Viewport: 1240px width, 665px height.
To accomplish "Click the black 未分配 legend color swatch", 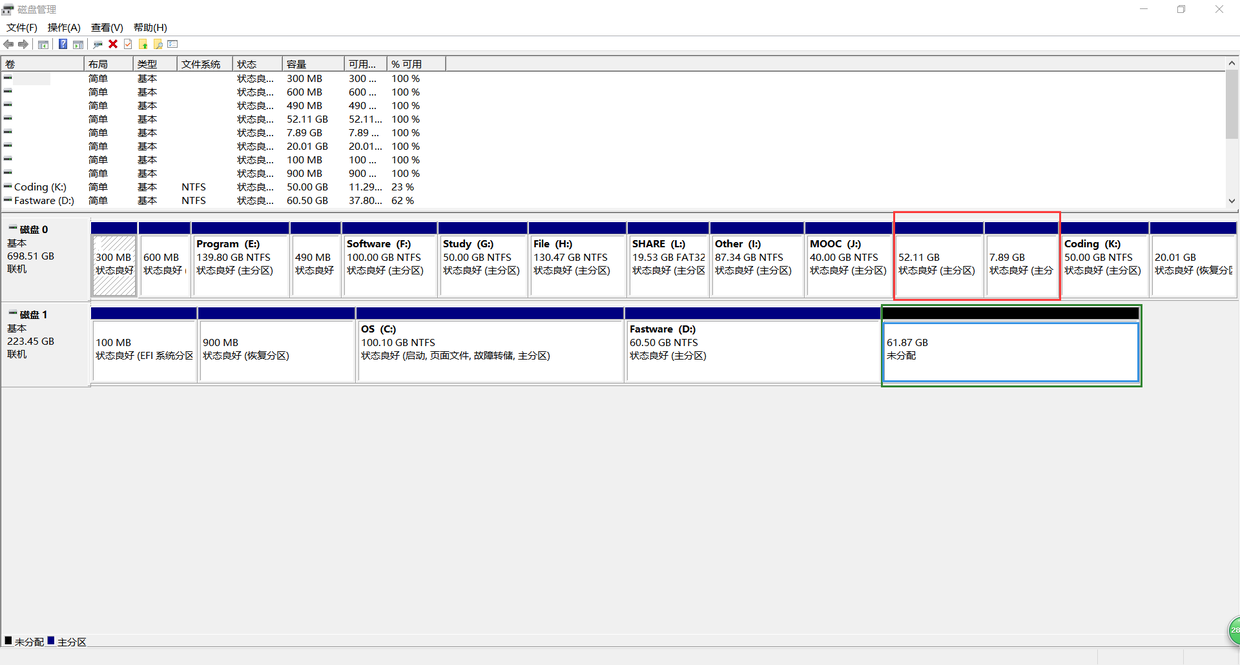I will (8, 641).
